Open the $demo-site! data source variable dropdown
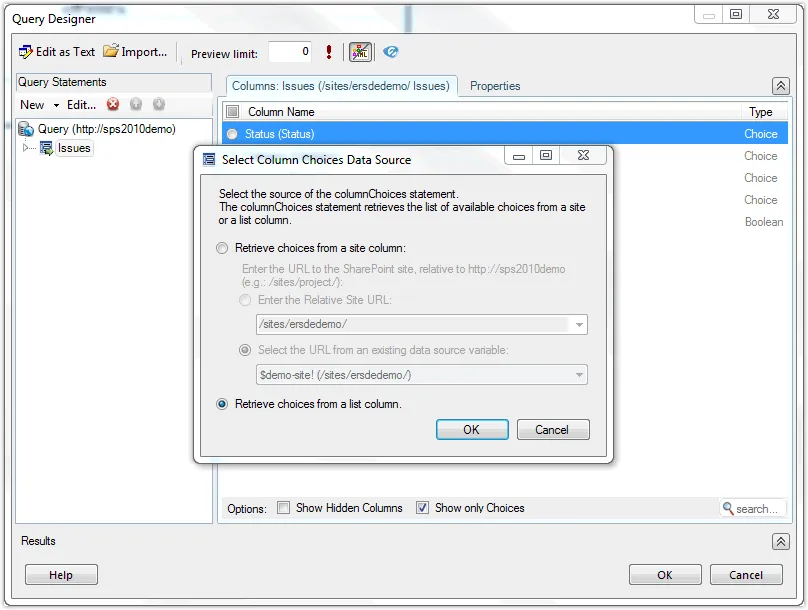The image size is (808, 610). [x=578, y=375]
